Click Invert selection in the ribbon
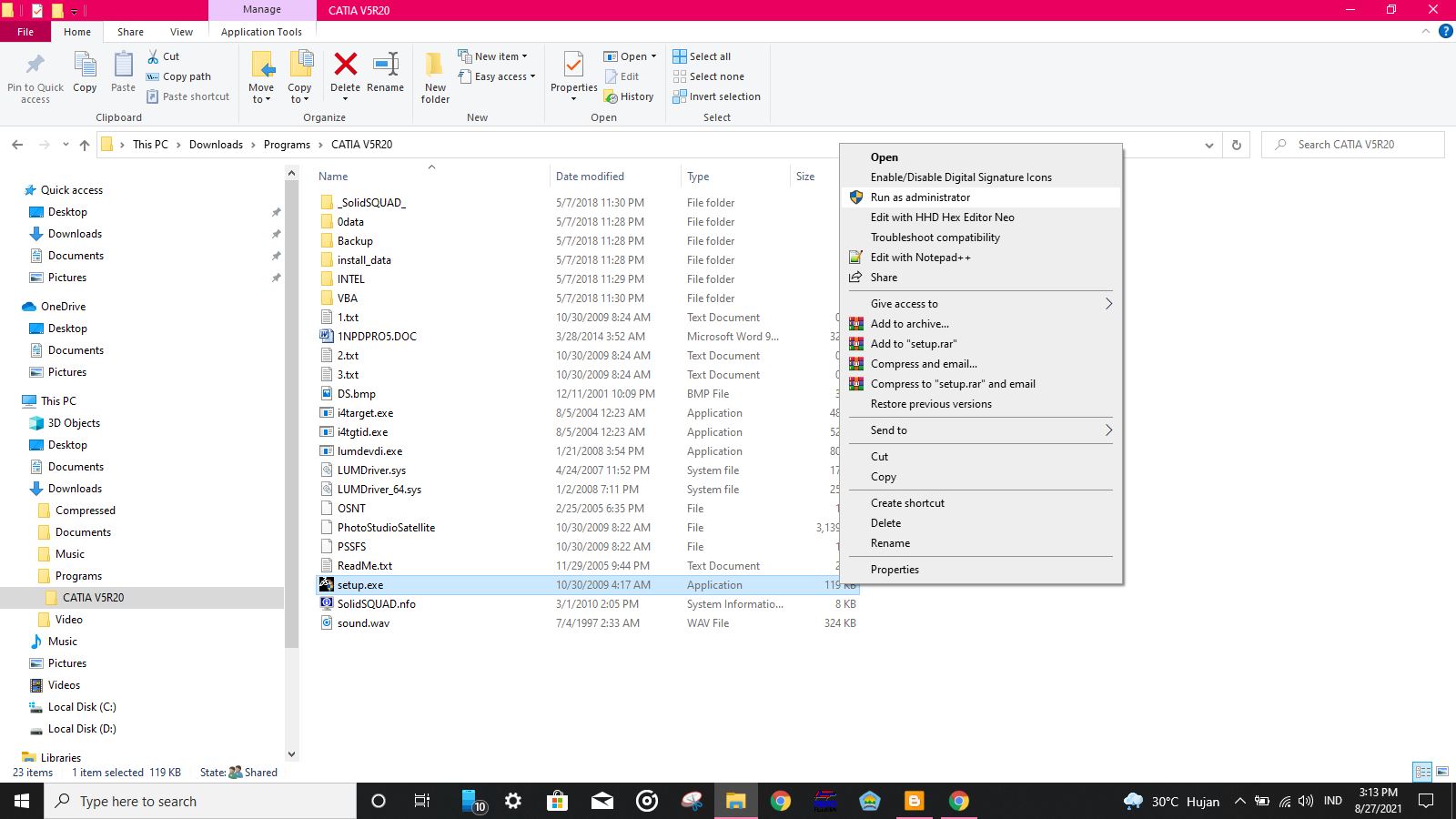Screen dimensions: 1456x819 point(716,96)
